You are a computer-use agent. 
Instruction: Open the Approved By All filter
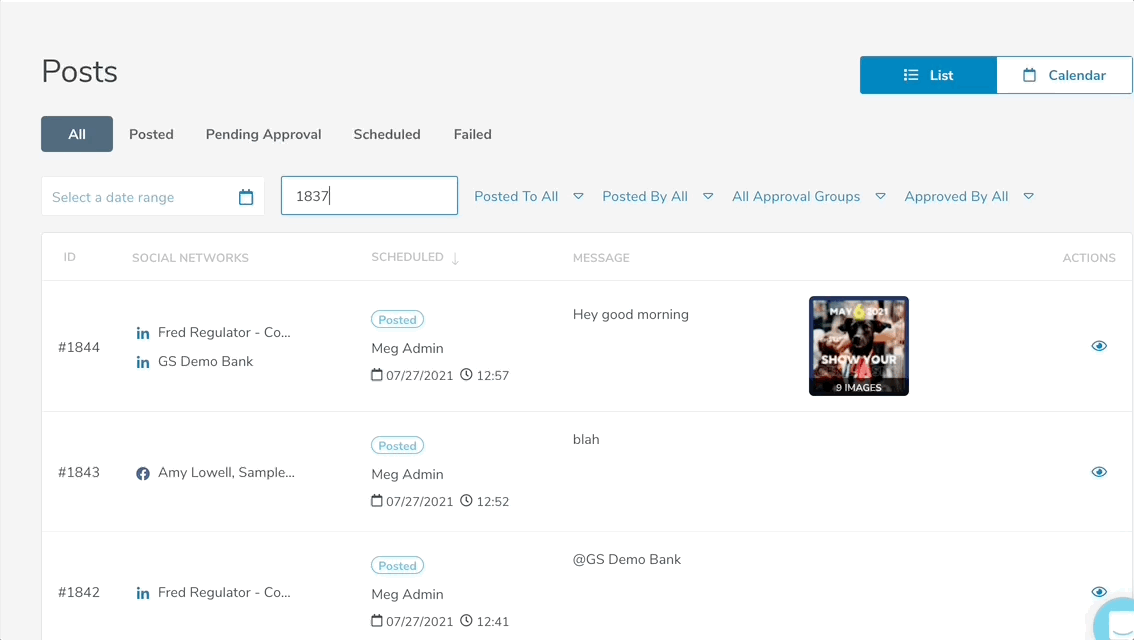(968, 197)
